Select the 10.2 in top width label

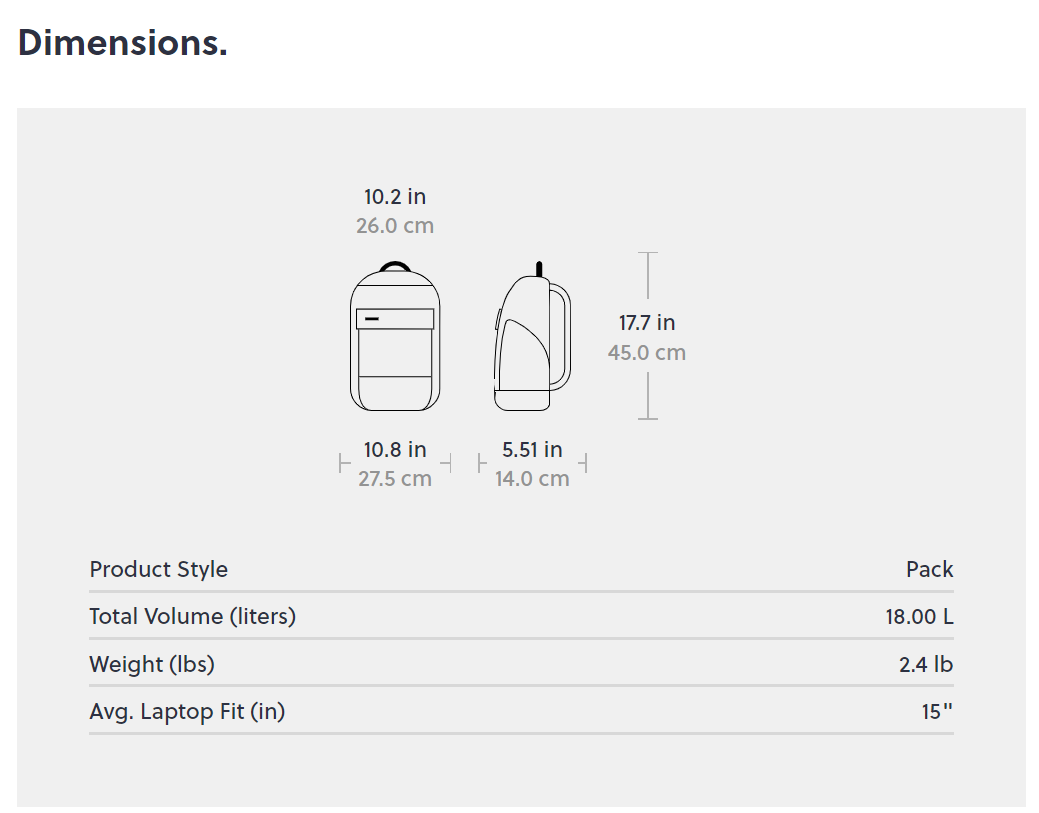click(395, 197)
